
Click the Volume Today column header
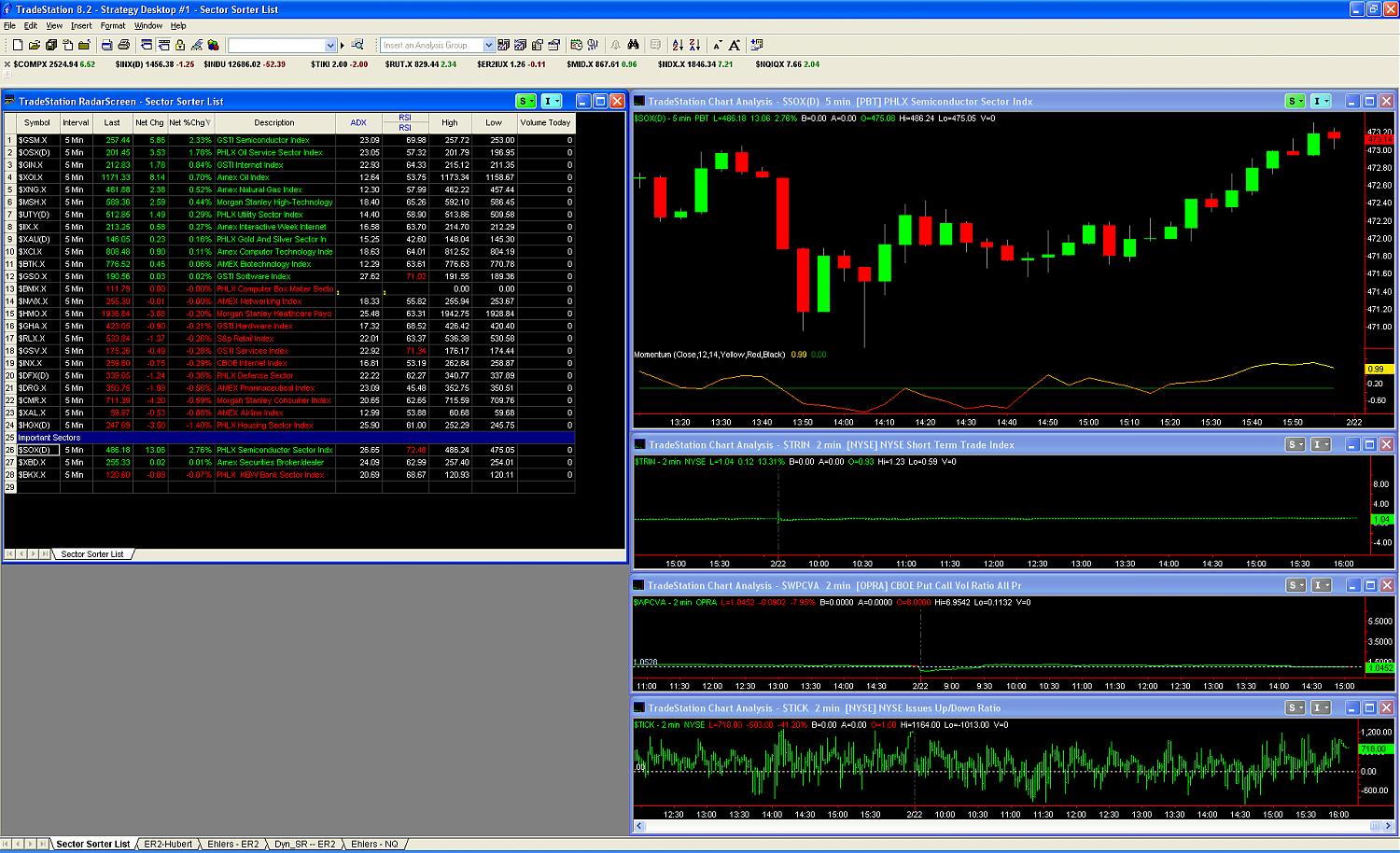point(546,122)
